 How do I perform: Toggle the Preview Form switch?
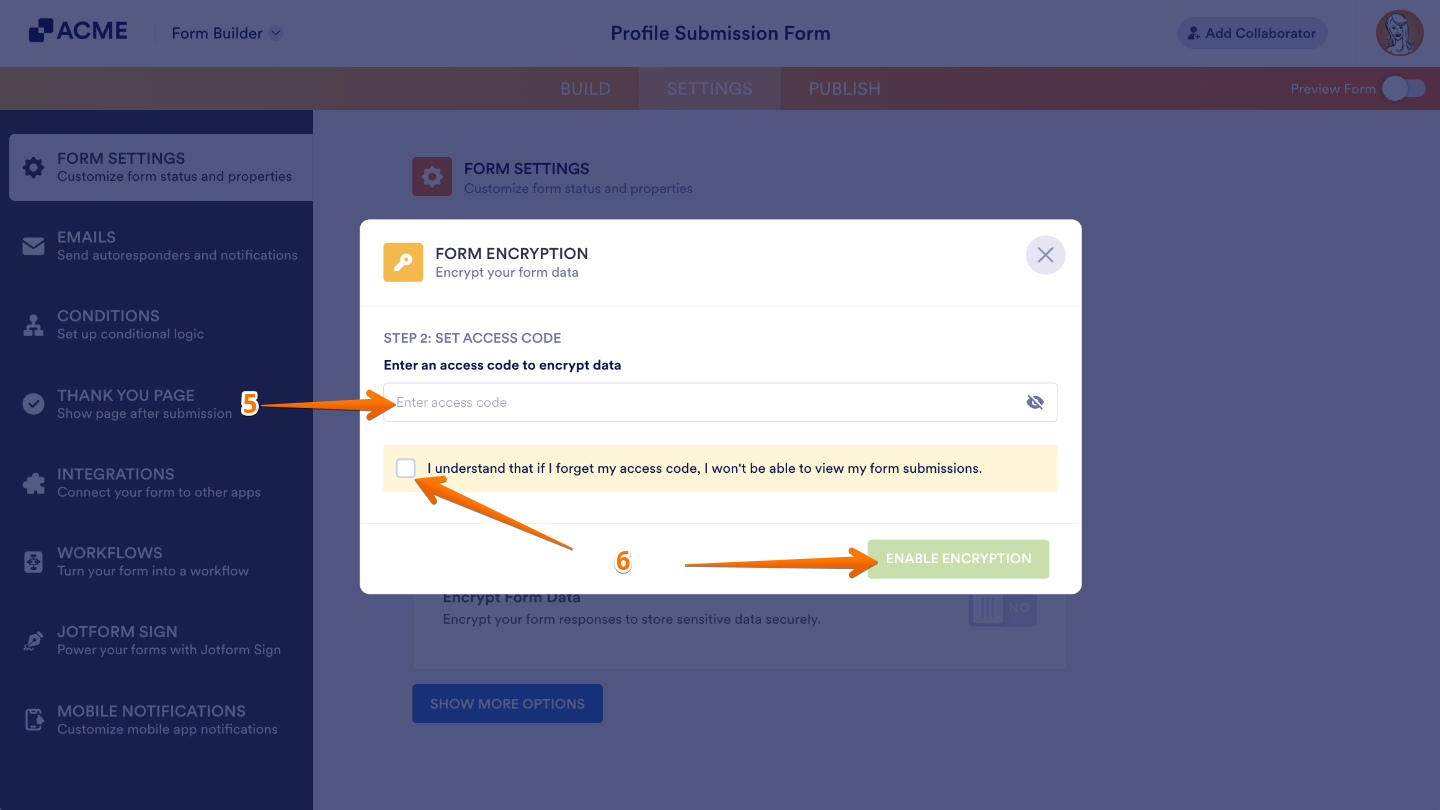1403,88
